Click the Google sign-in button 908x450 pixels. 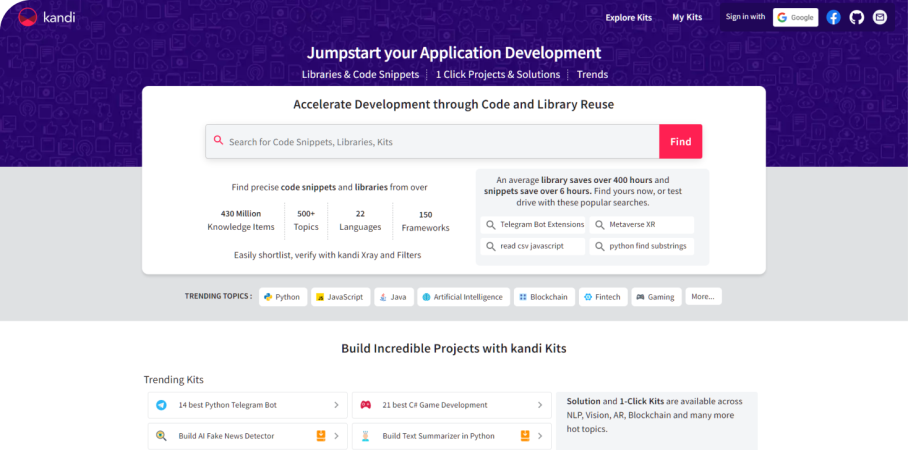click(795, 17)
